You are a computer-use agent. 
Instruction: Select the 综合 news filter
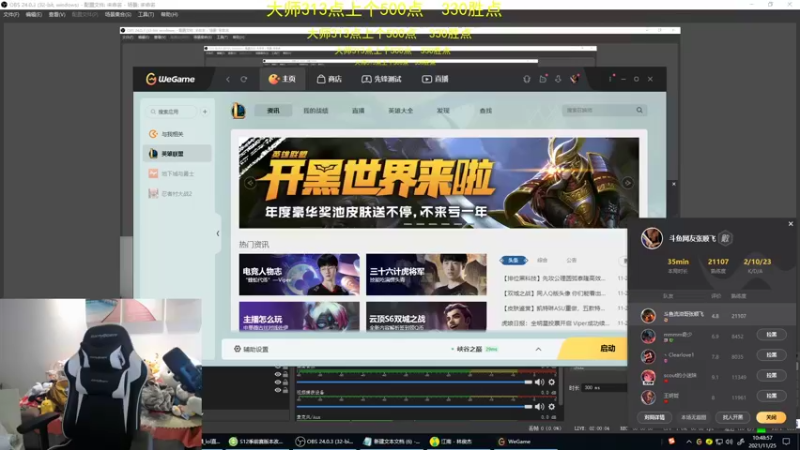click(542, 260)
